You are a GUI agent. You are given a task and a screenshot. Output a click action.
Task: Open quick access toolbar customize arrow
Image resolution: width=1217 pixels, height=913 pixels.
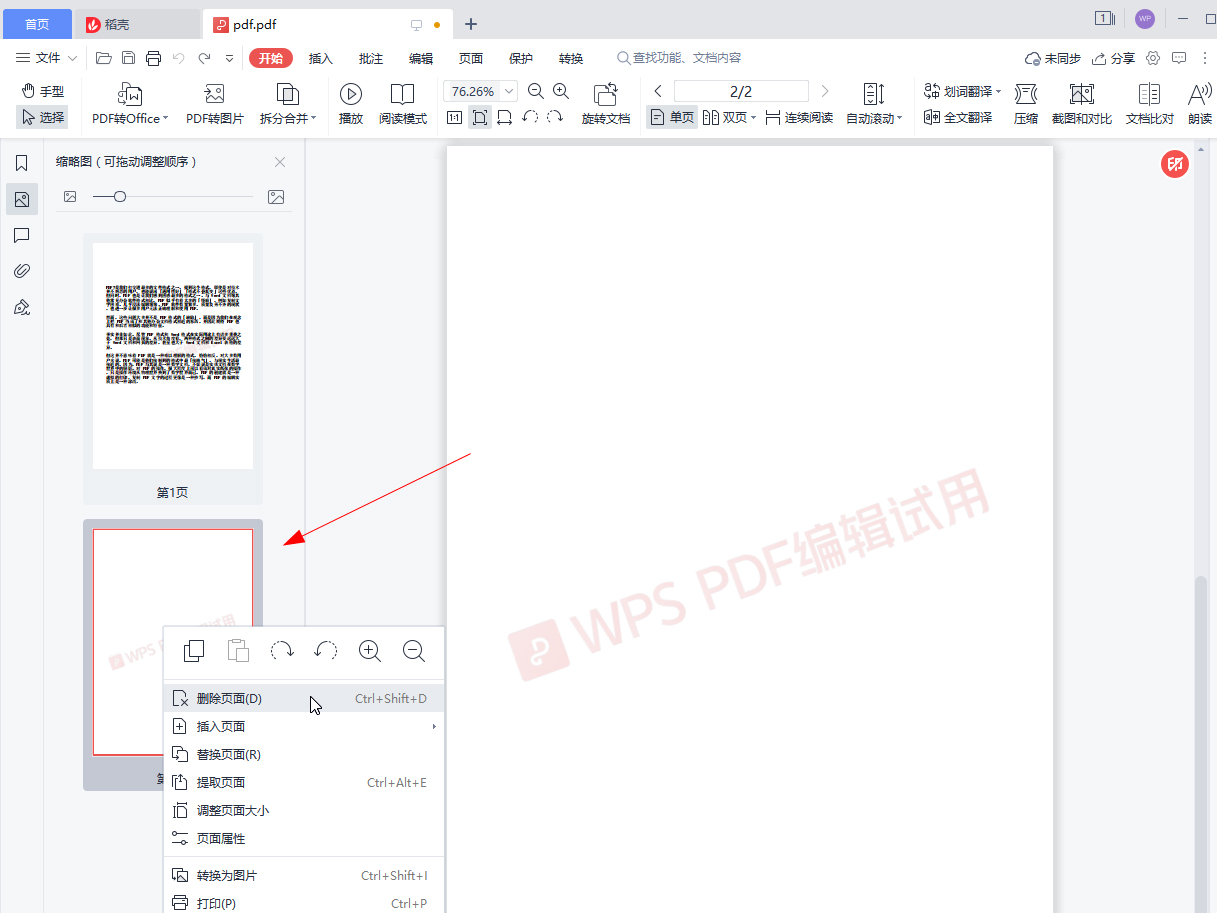[x=230, y=58]
